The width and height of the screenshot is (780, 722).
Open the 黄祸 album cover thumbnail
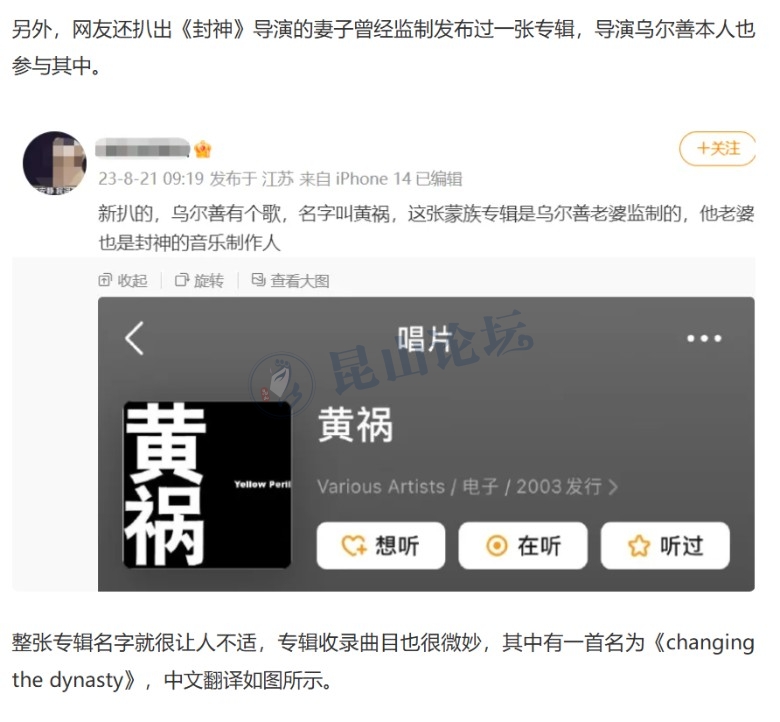(x=207, y=485)
